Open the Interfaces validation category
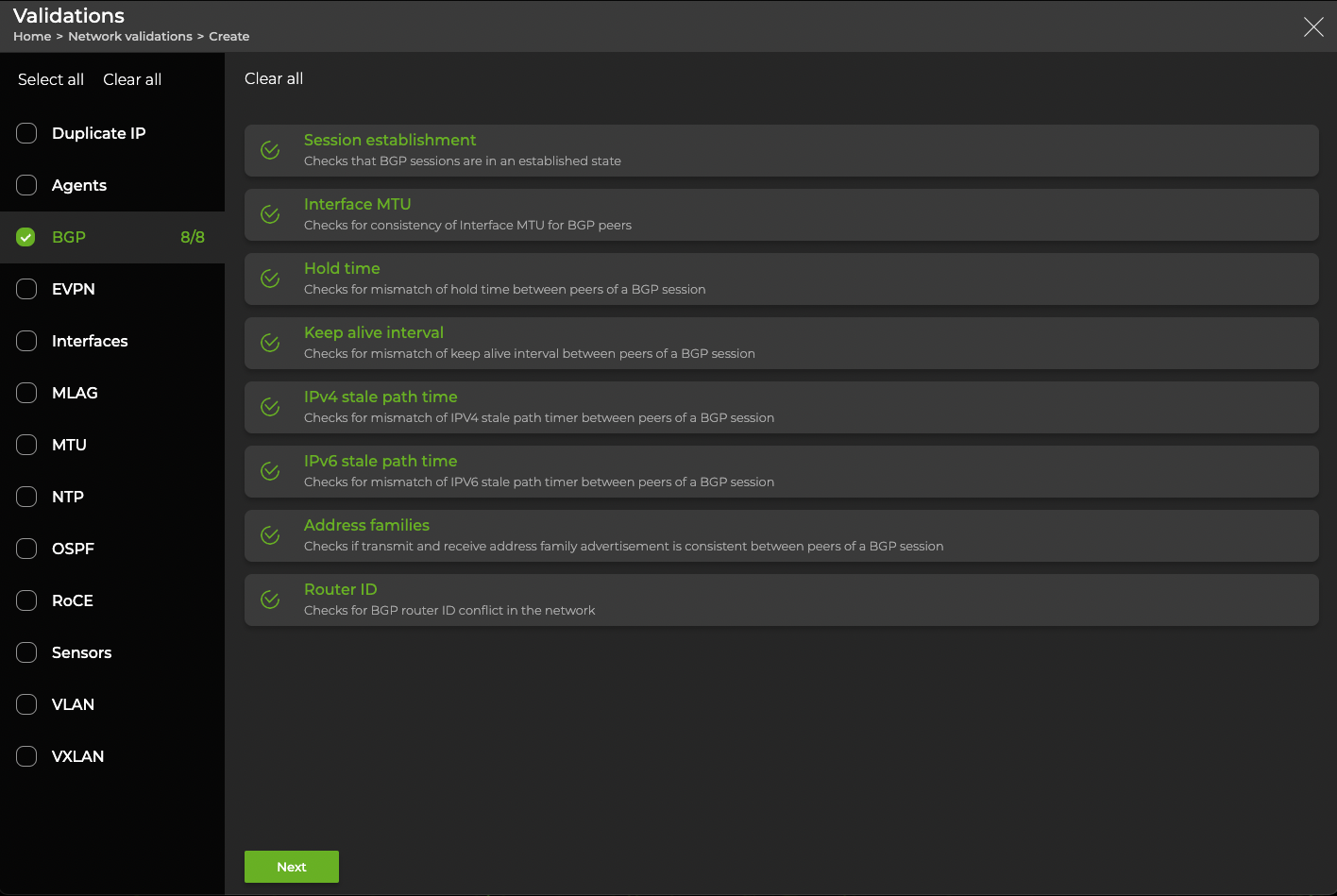The width and height of the screenshot is (1337, 896). point(90,341)
